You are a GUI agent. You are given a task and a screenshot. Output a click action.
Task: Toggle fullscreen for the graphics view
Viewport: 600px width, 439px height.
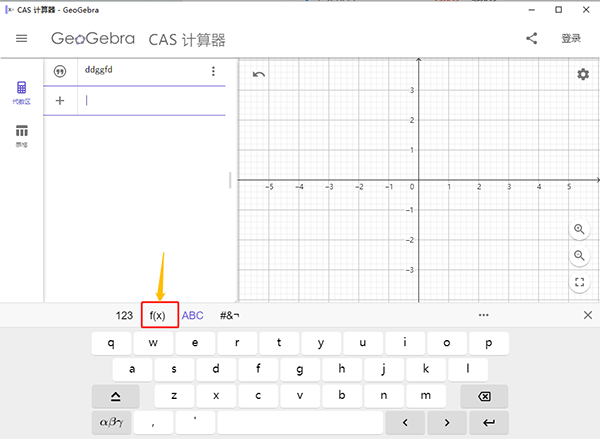(x=579, y=282)
